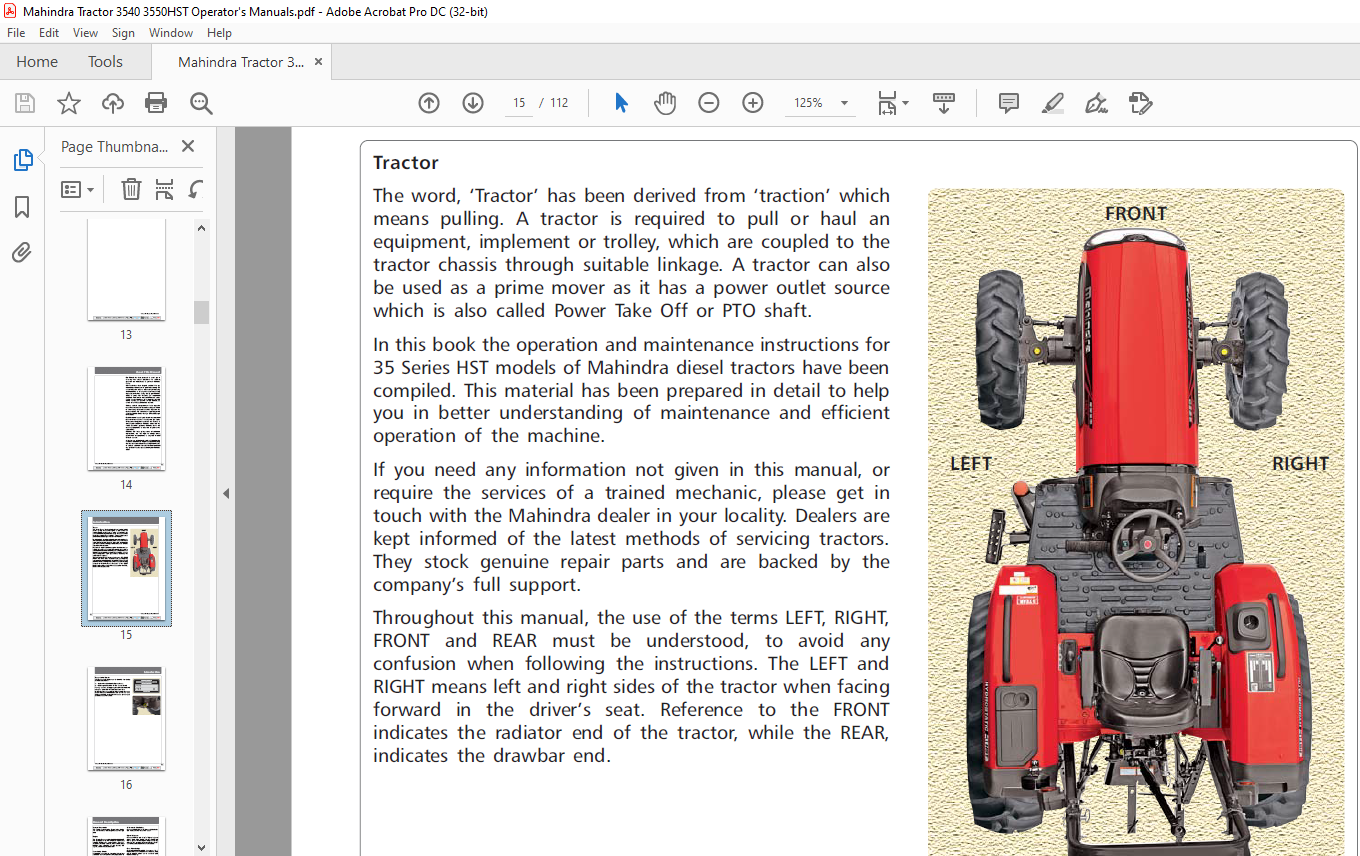The image size is (1360, 856).
Task: Zoom out with the minus icon
Action: pyautogui.click(x=709, y=103)
